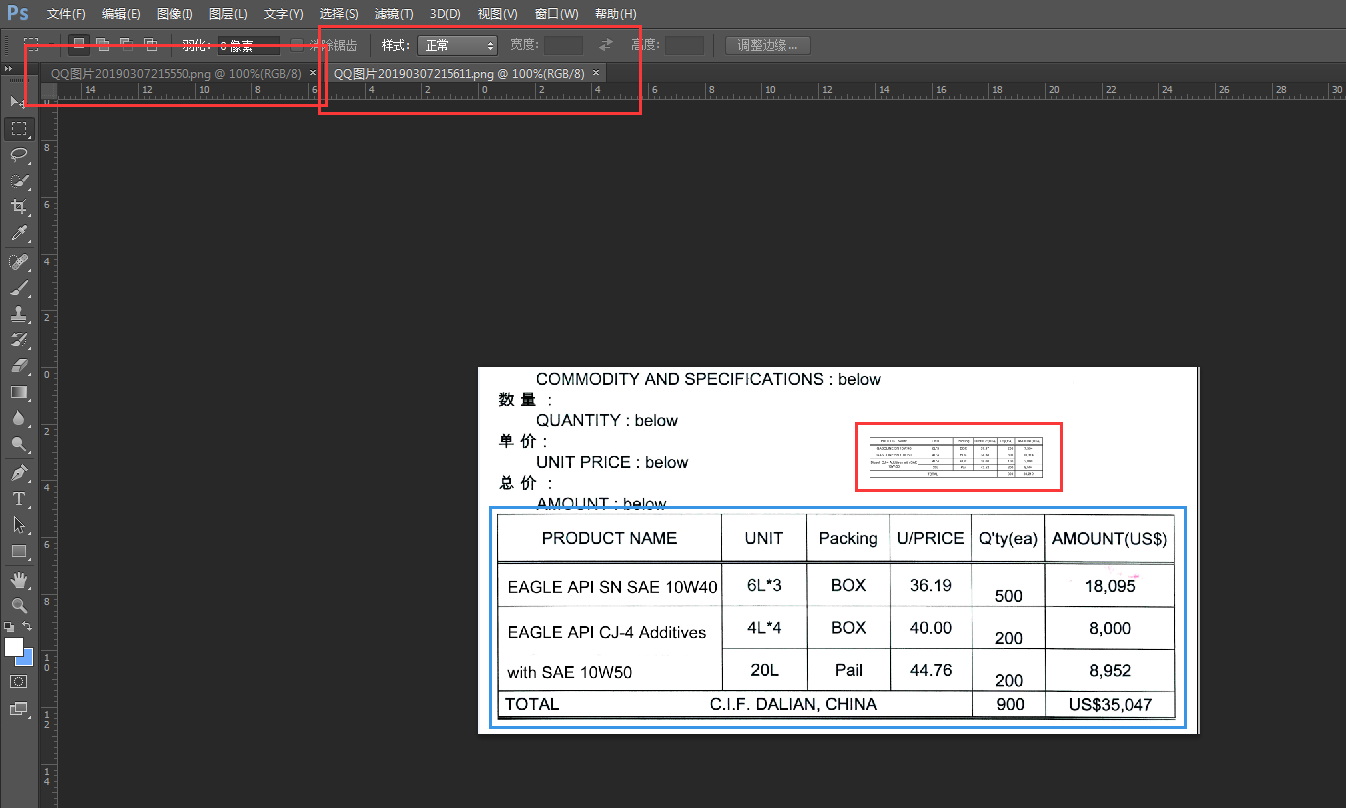
Task: Select the Pen tool
Action: click(x=18, y=472)
